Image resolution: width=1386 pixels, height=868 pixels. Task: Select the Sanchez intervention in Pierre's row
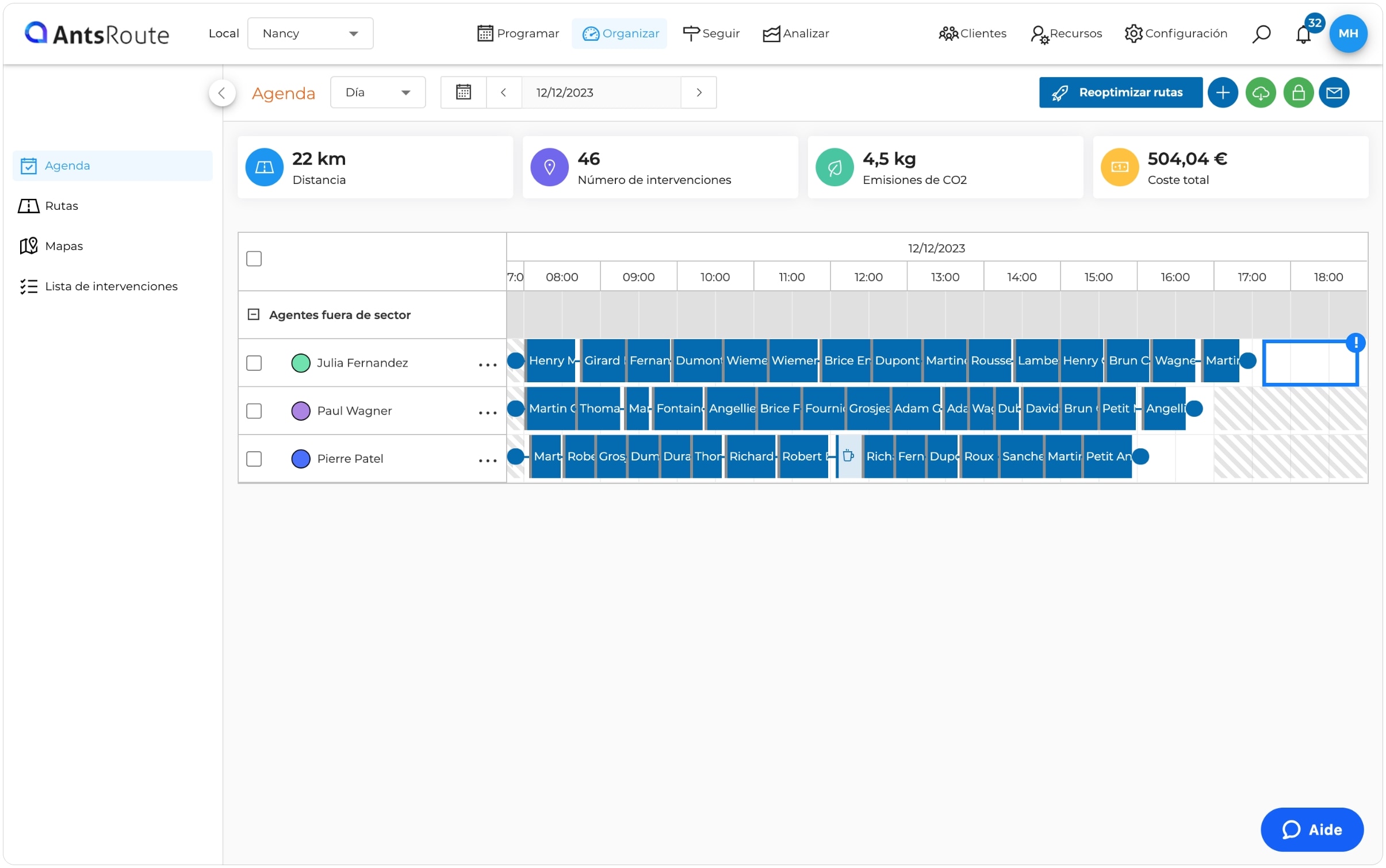1022,456
